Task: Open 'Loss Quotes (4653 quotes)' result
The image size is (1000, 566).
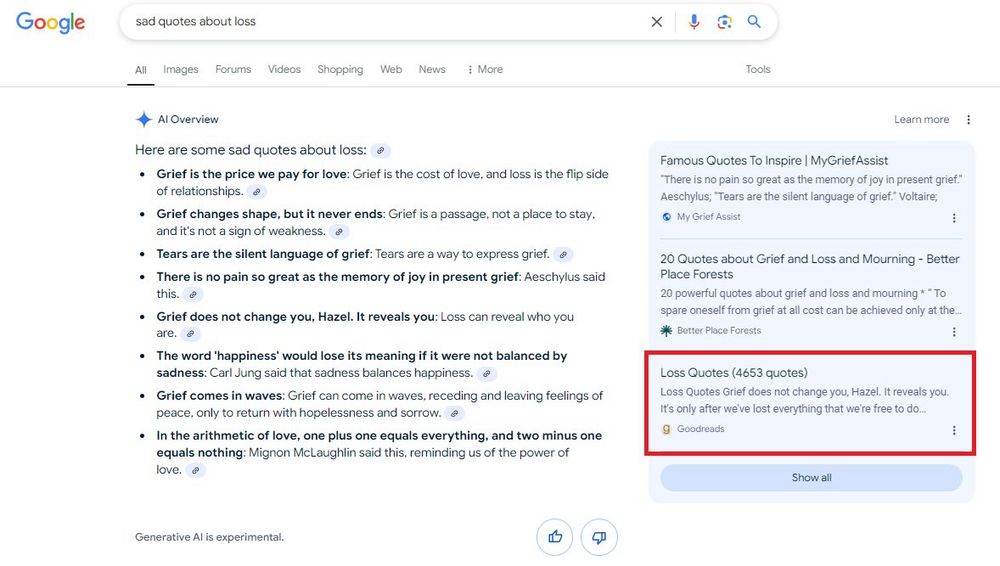Action: click(733, 372)
